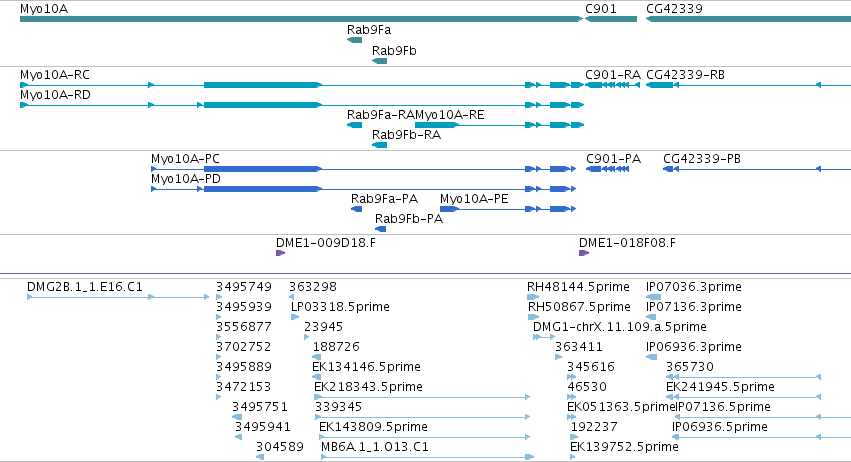Select the Myo10A-PC protein coding block
This screenshot has height=462, width=851.
pyautogui.click(x=263, y=169)
